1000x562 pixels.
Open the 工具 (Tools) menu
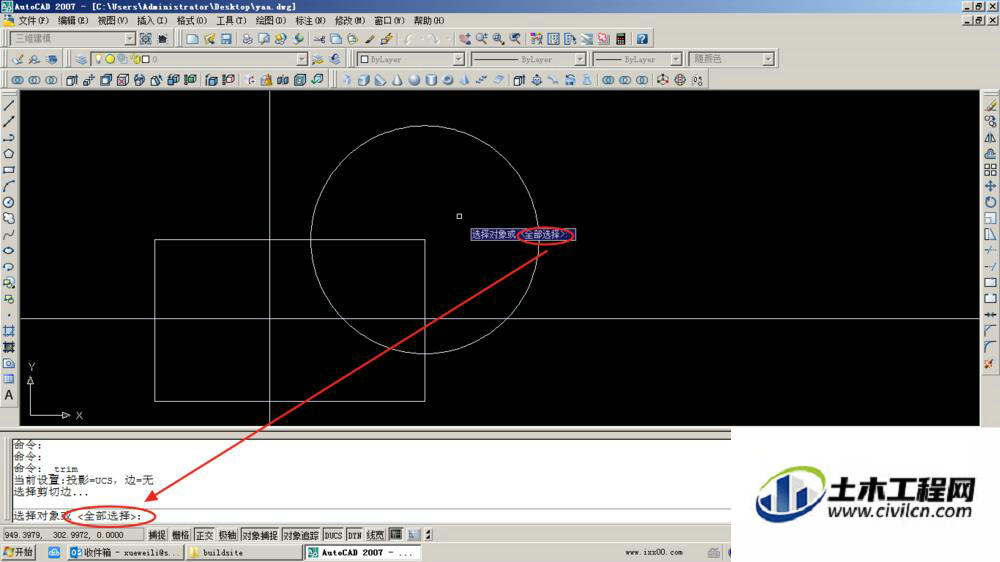pyautogui.click(x=231, y=21)
